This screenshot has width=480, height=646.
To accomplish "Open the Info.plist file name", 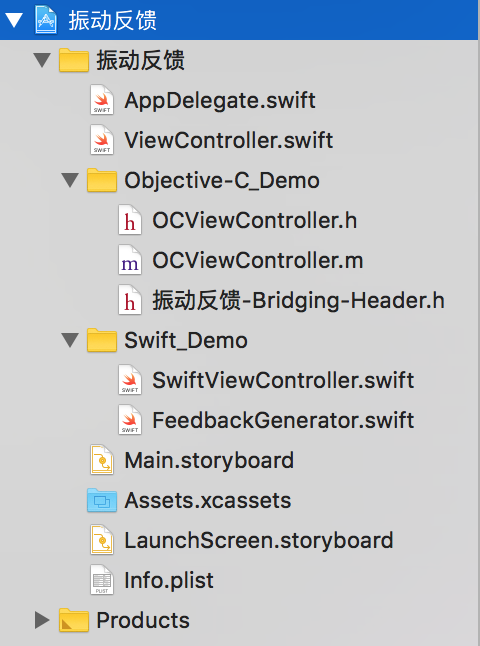I will [x=169, y=580].
